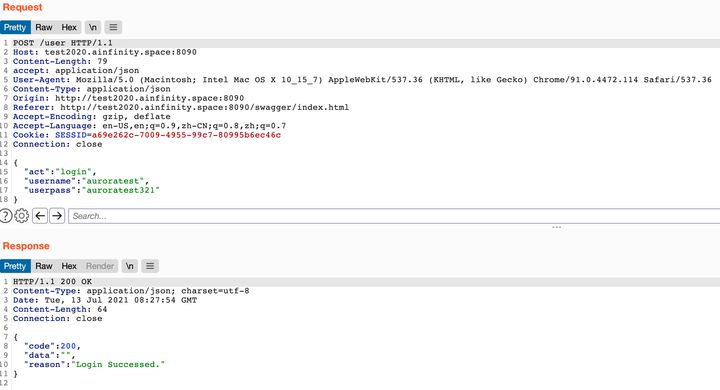The image size is (720, 390).
Task: Toggle \n non-printable characters in Request
Action: 93,27
